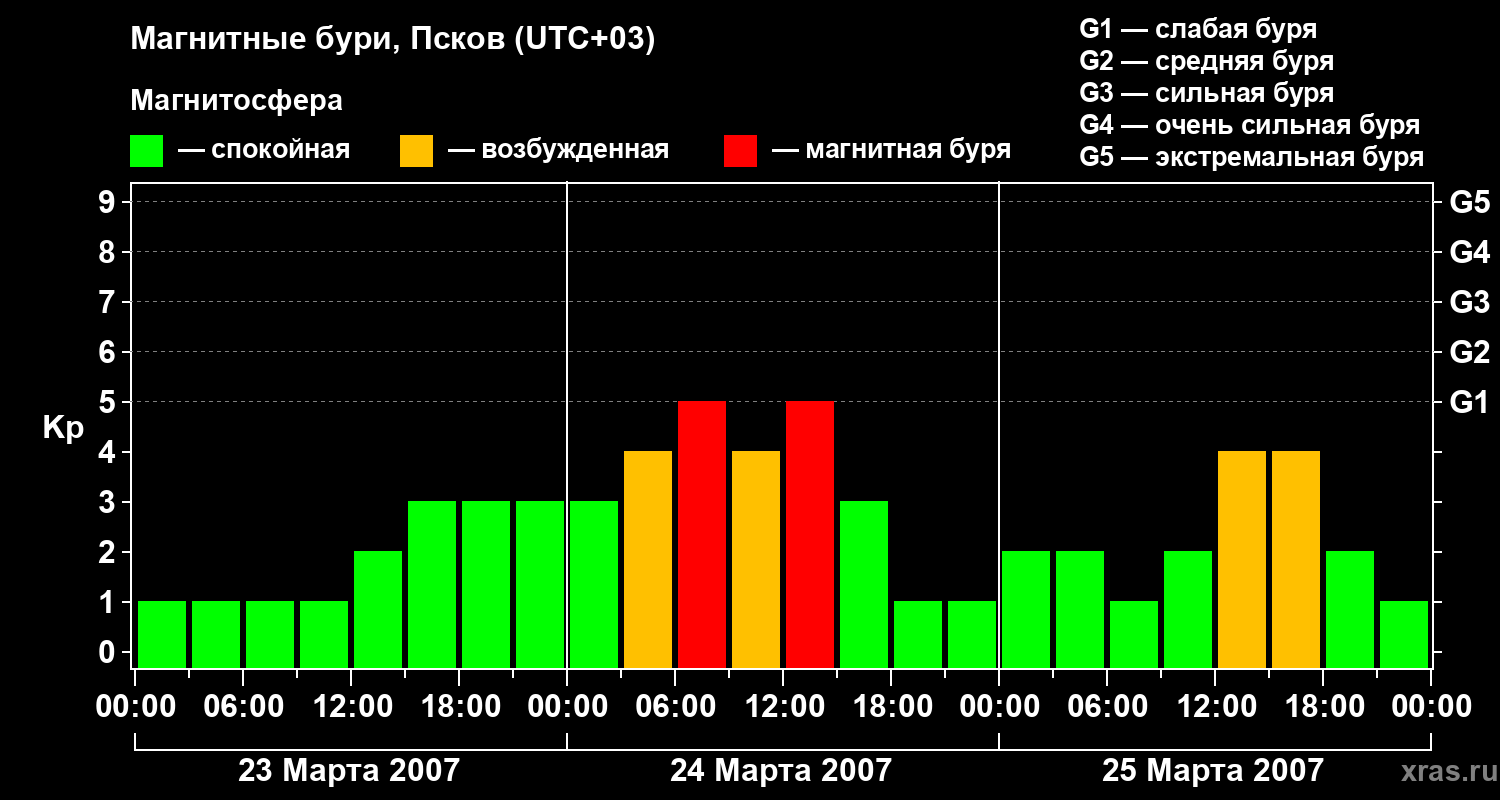The height and width of the screenshot is (800, 1500).
Task: Click the orange Kp 4 bar for 09:00–12:00 on 24 Марта
Action: [x=756, y=559]
